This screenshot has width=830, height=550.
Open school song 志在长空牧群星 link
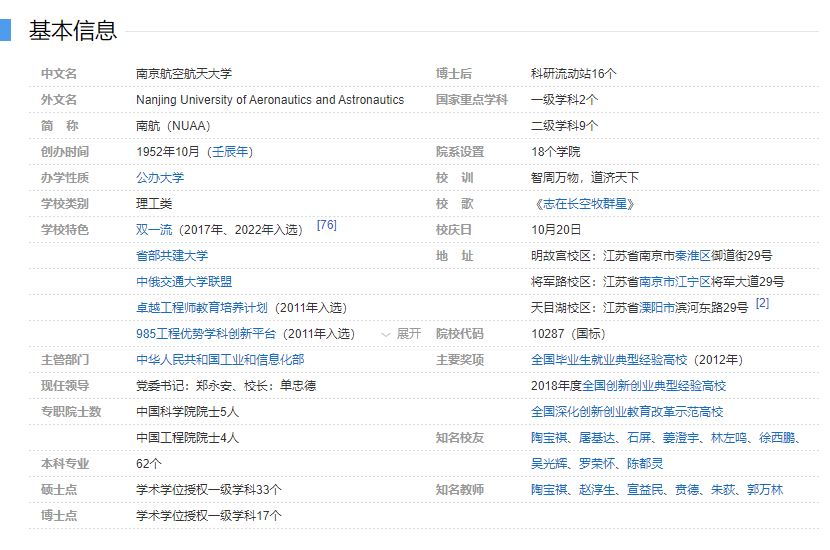(x=585, y=204)
